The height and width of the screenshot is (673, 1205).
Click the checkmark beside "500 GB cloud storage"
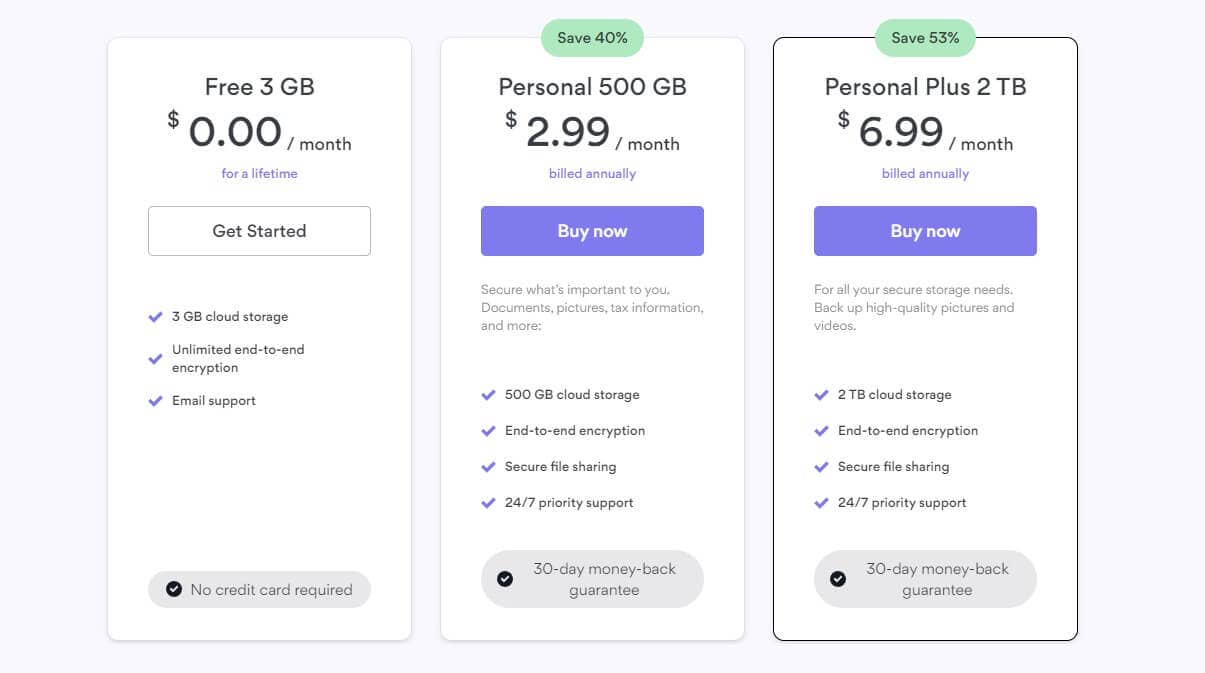coord(488,395)
